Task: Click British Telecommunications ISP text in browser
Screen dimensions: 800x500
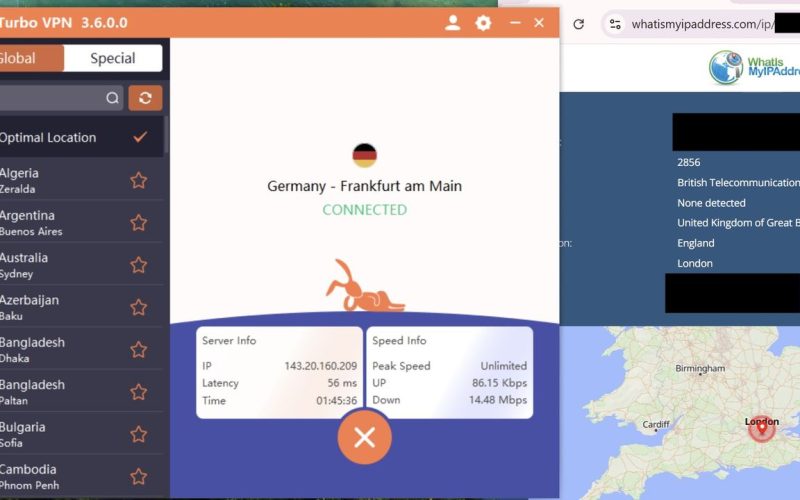Action: pos(738,183)
